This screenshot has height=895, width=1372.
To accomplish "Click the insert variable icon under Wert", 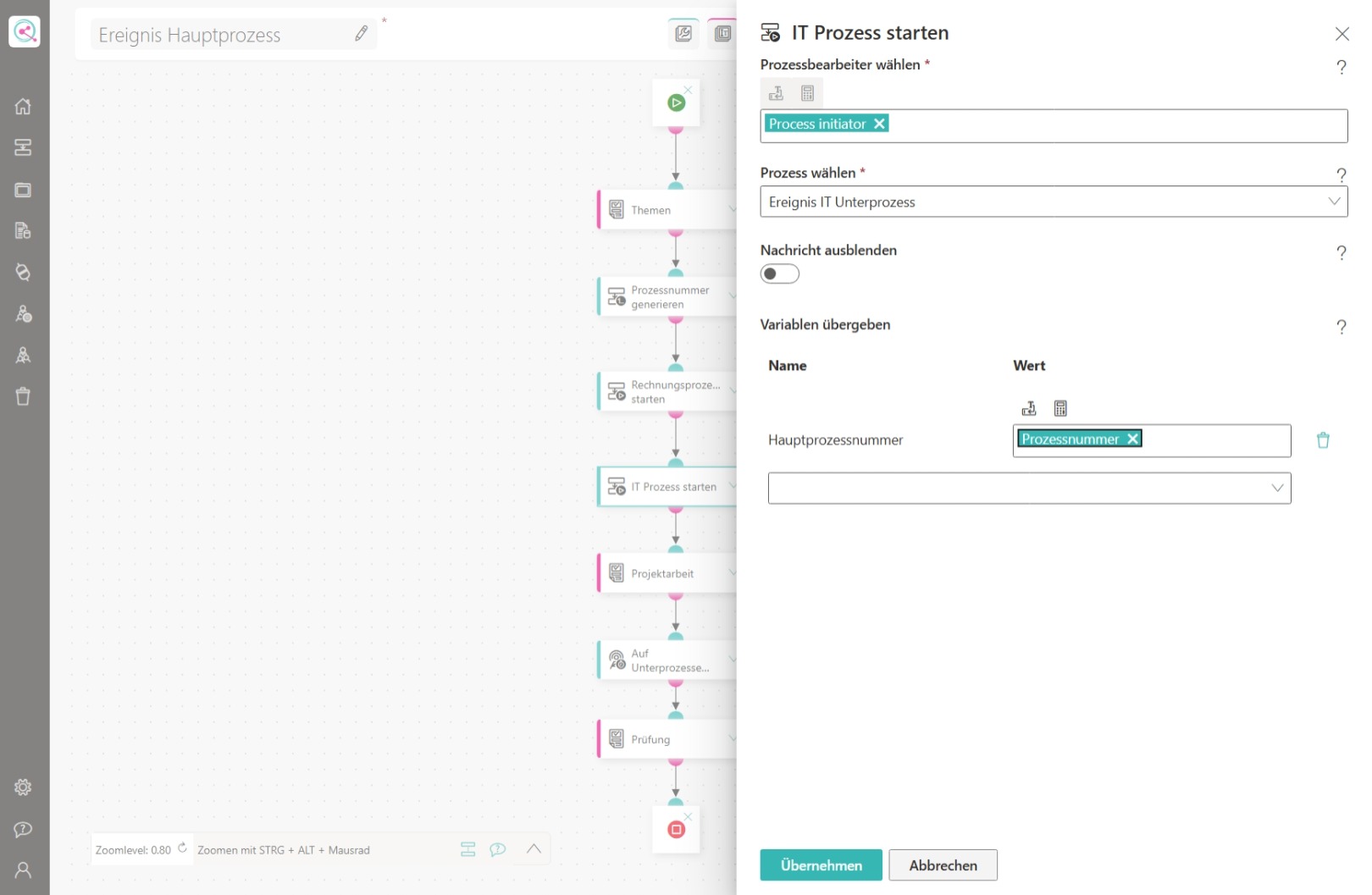I will click(x=1029, y=409).
